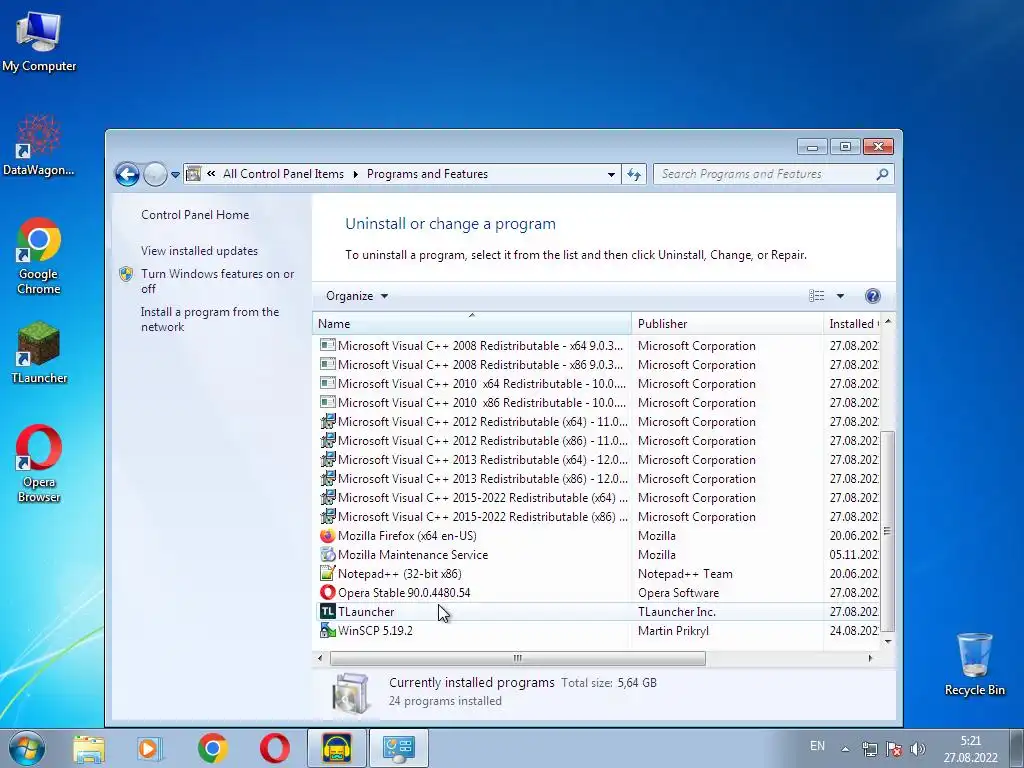Launch Google Chrome from desktop shortcut
Viewport: 1024px width, 768px height.
39,256
